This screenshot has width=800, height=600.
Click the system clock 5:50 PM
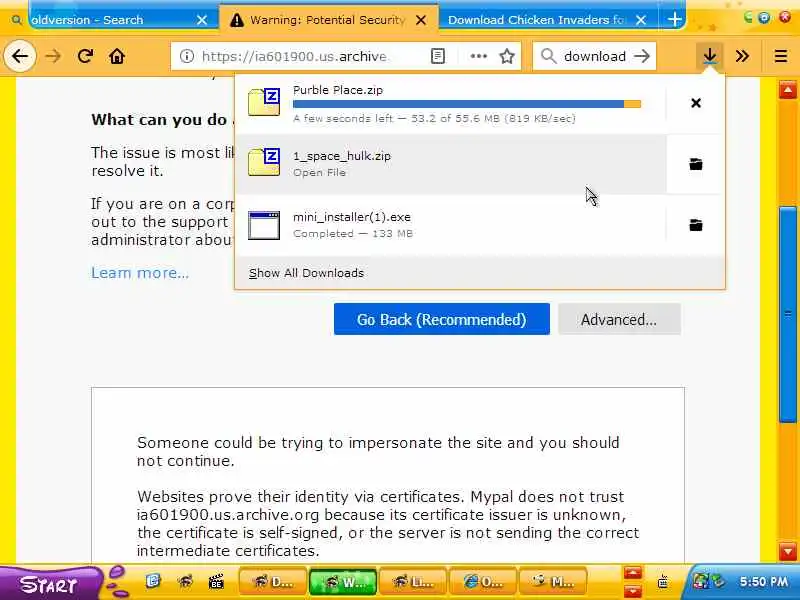764,582
